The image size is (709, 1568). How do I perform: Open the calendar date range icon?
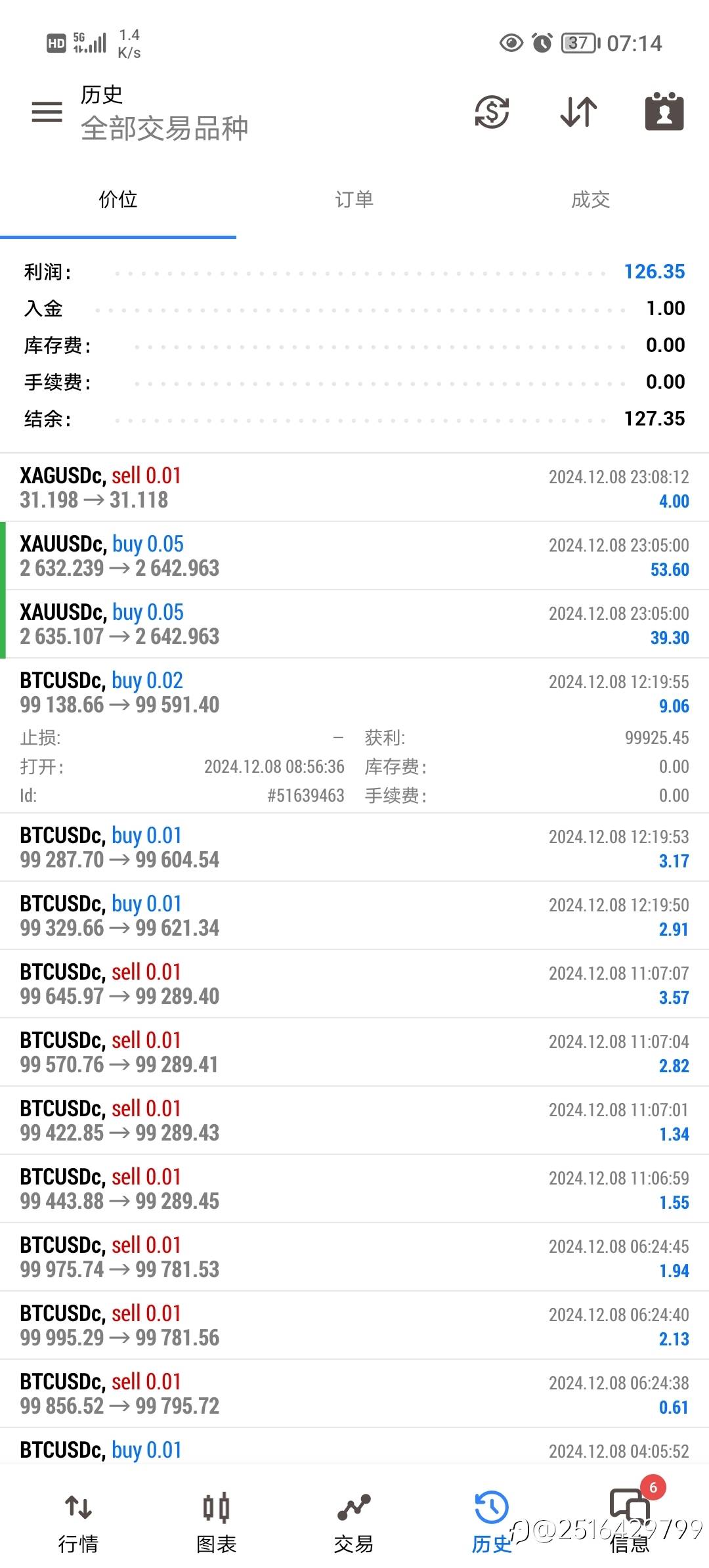[664, 112]
